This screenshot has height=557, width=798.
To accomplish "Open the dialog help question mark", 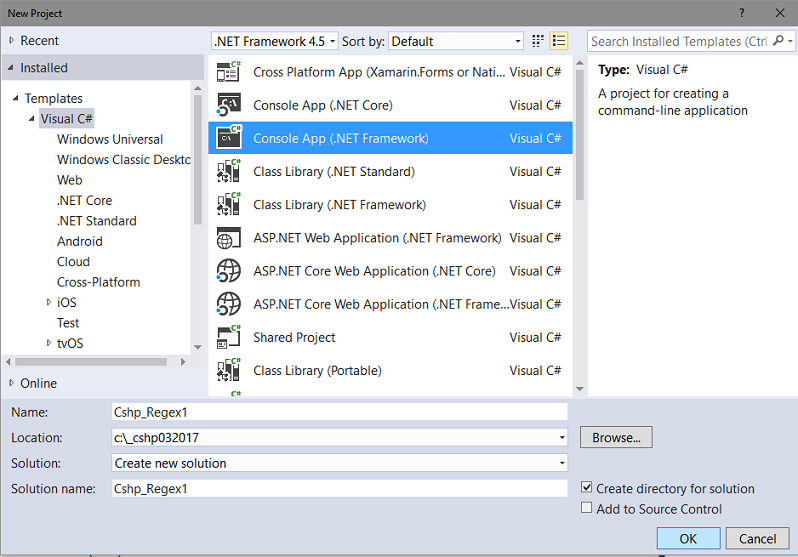I will (x=742, y=13).
